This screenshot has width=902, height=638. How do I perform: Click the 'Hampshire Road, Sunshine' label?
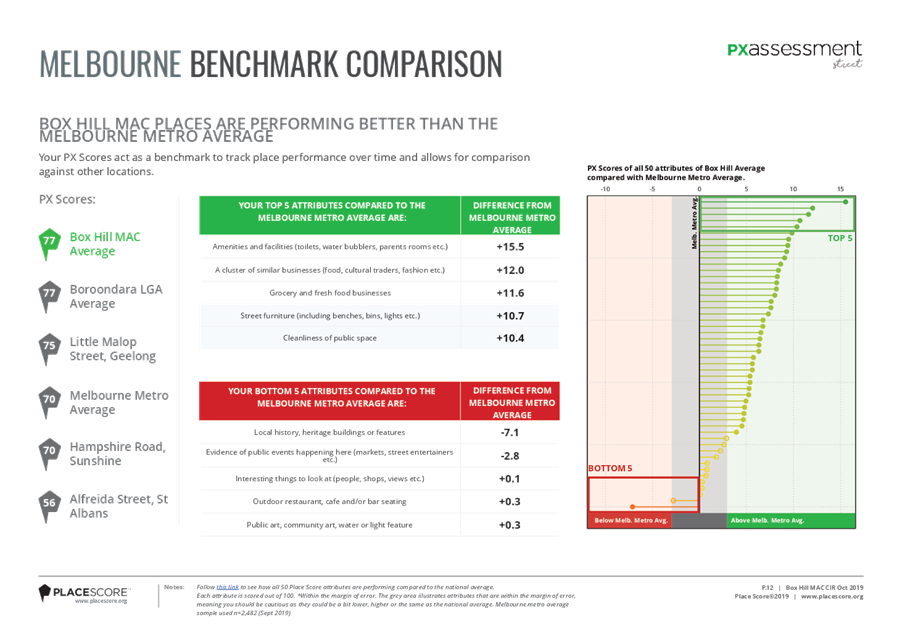(117, 454)
